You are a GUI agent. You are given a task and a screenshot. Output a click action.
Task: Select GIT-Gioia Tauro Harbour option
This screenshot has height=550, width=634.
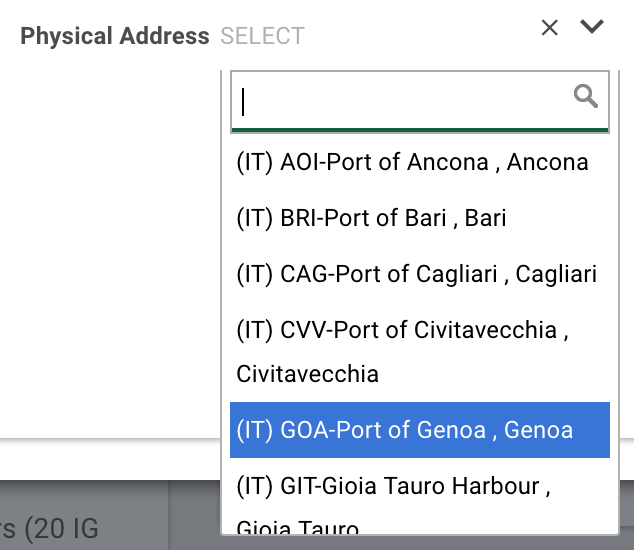[394, 486]
